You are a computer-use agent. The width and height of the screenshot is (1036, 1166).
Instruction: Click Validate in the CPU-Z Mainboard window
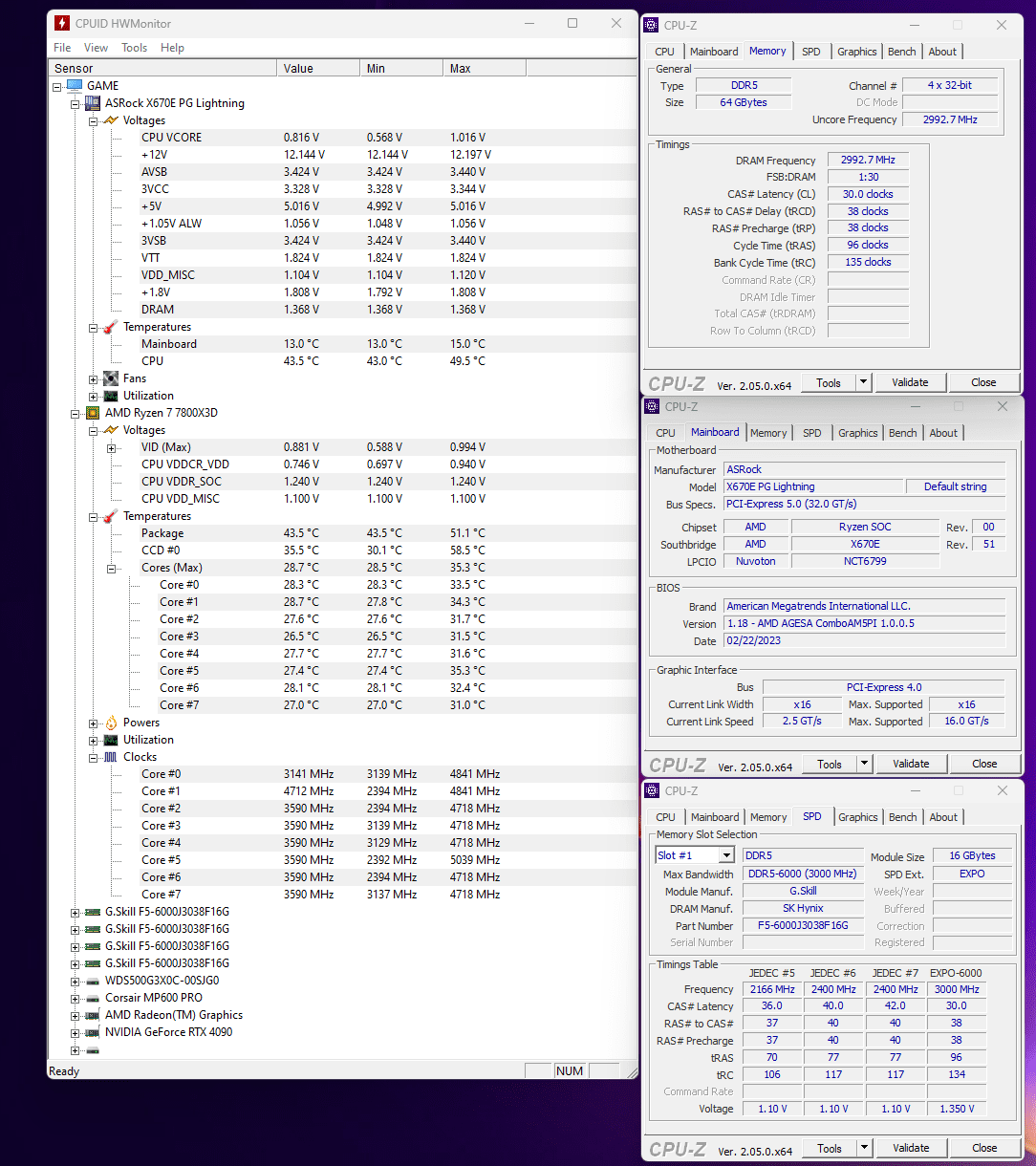tap(911, 764)
